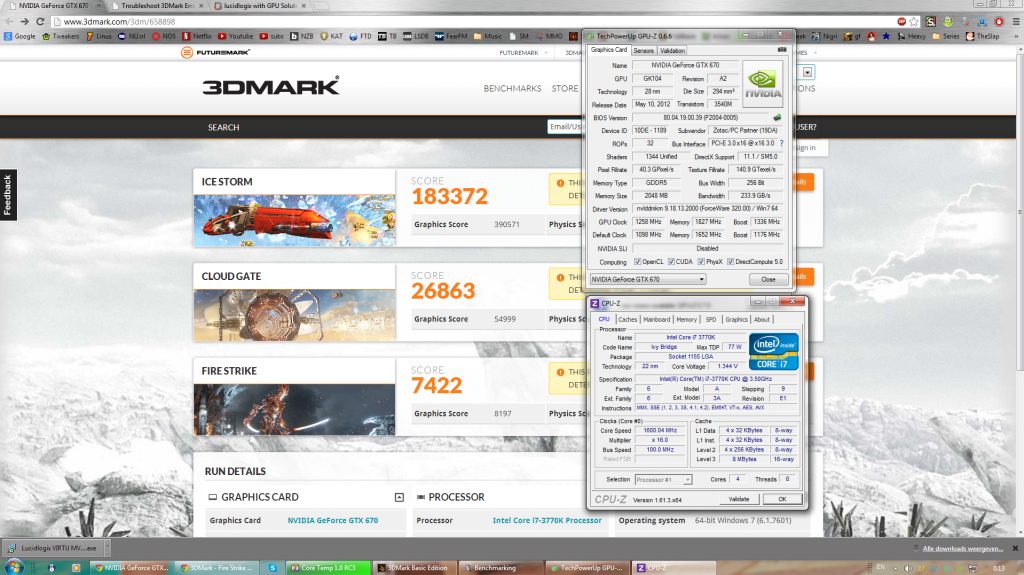Toggle the OpenCL checkbox
1024x575 pixels.
tap(638, 262)
